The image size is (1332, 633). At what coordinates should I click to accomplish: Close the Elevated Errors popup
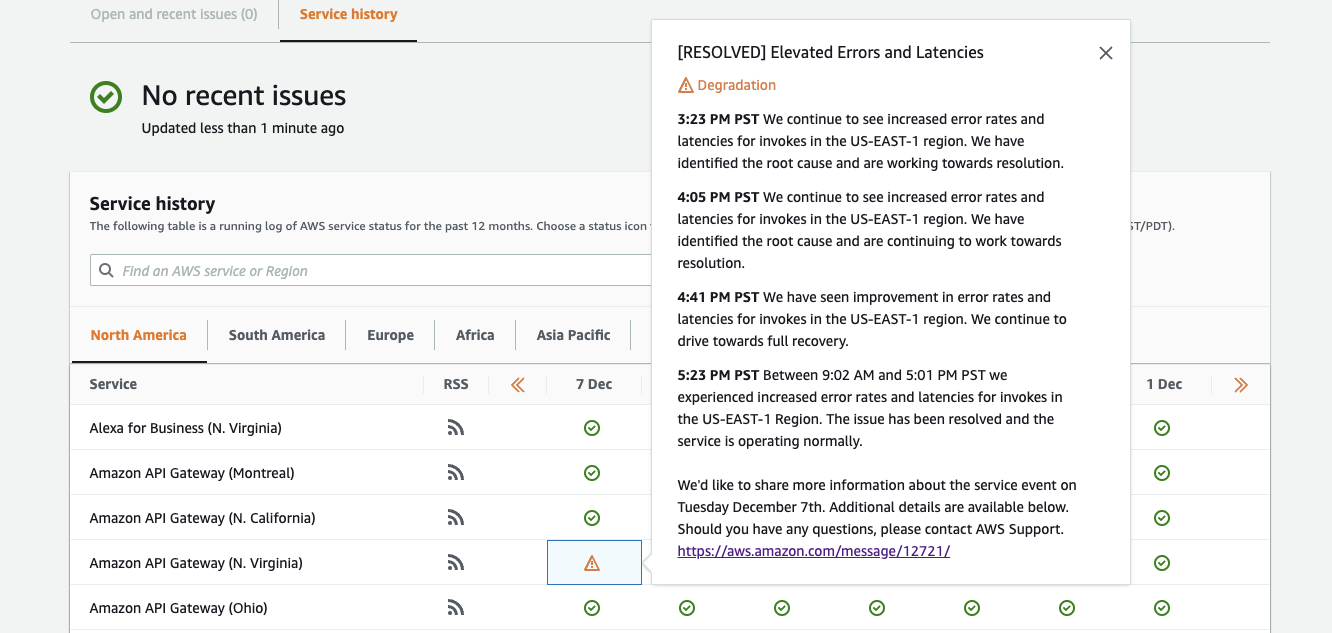click(x=1105, y=53)
